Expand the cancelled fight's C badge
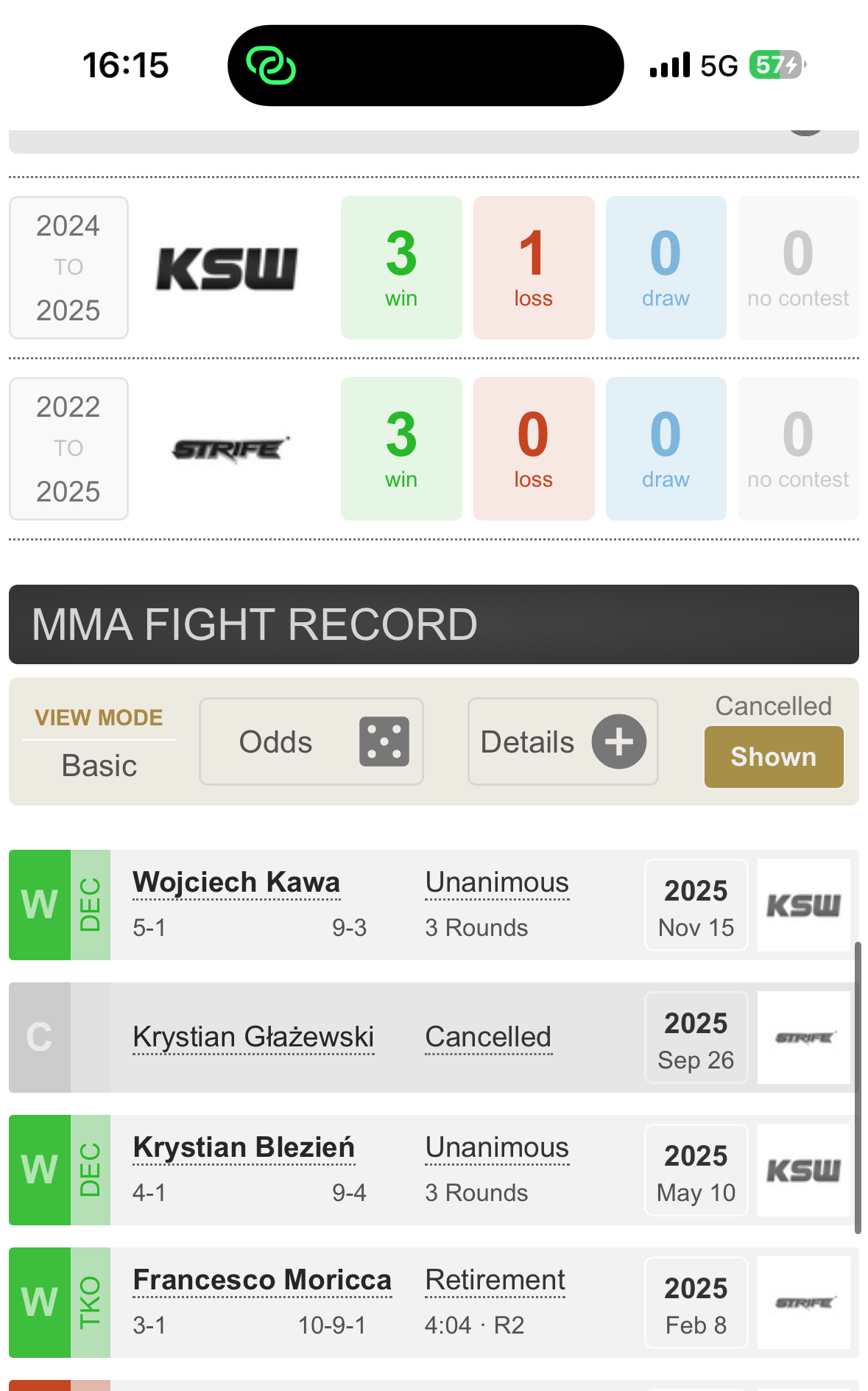This screenshot has height=1391, width=868. (x=40, y=1038)
